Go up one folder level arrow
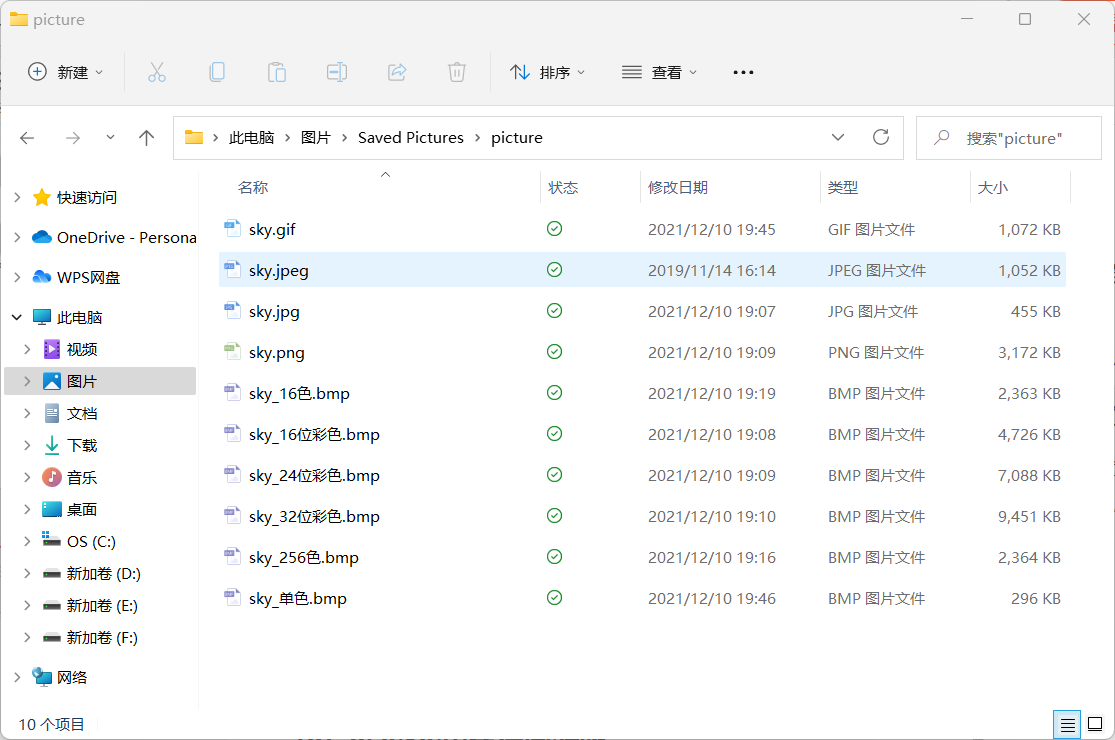The width and height of the screenshot is (1115, 740). [x=146, y=138]
